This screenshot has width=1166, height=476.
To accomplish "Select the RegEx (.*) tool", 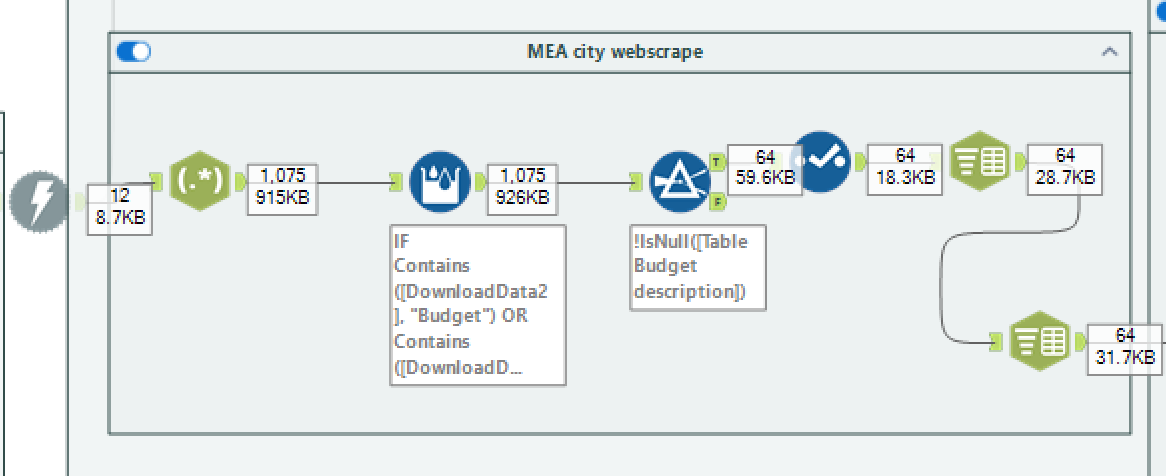I will click(x=199, y=181).
